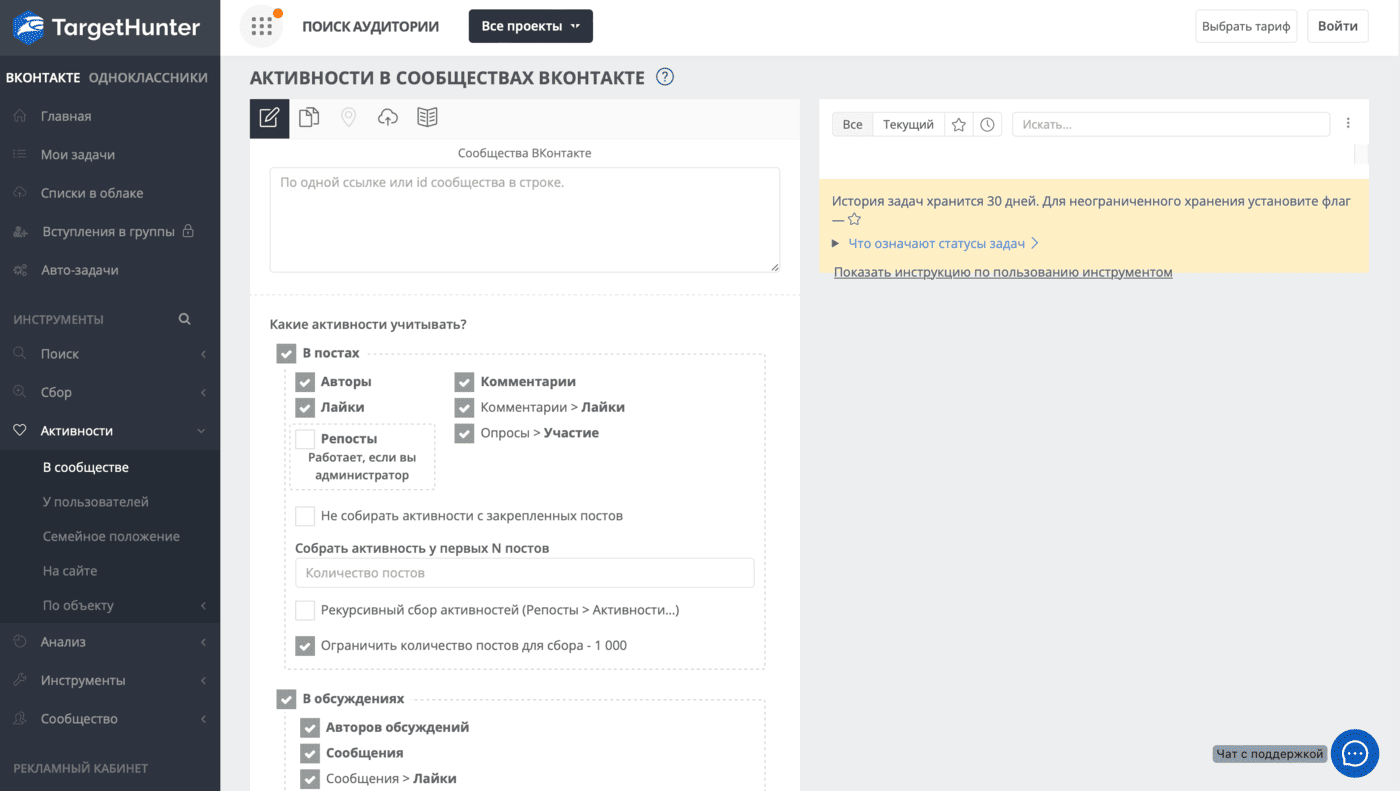Click the search icon beside Инструменты
This screenshot has height=791, width=1400.
184,319
